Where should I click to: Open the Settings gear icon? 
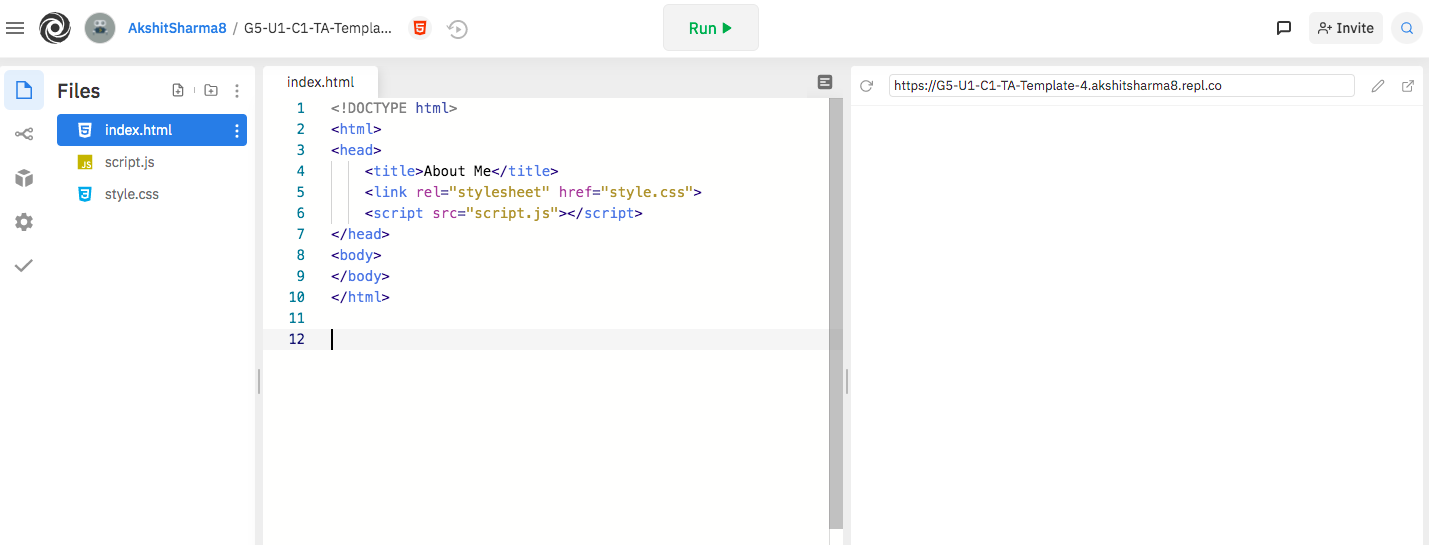pos(24,222)
